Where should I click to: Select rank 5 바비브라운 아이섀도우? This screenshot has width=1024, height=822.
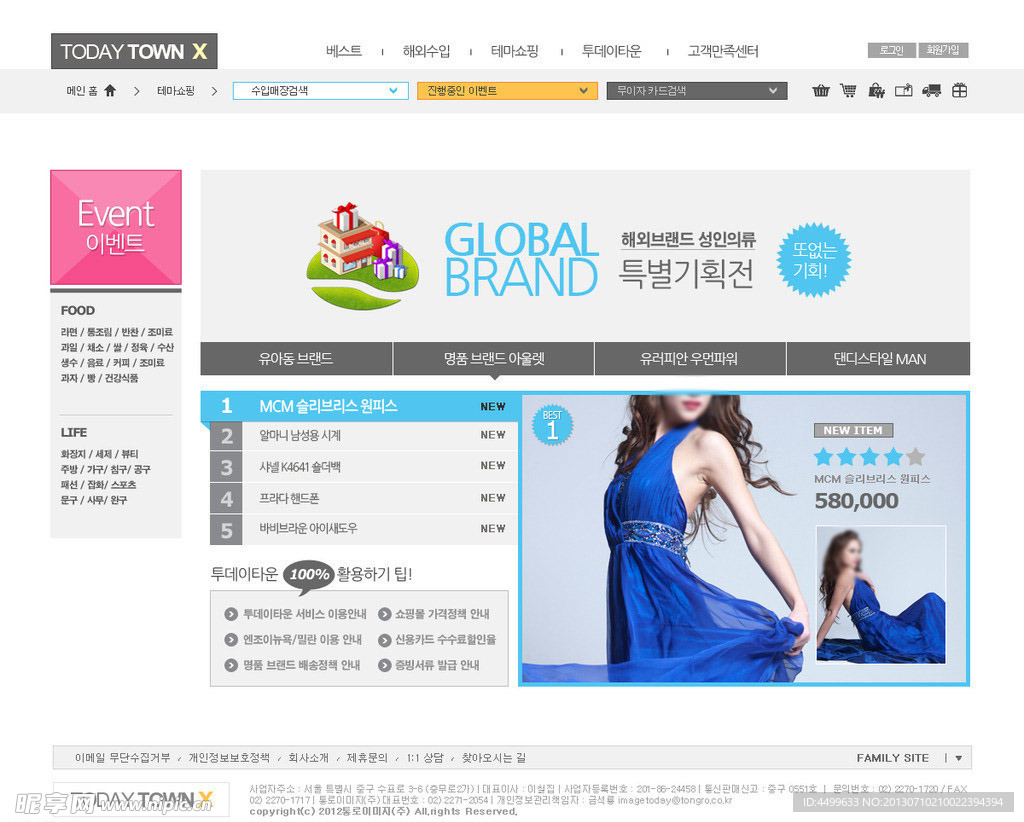click(364, 529)
